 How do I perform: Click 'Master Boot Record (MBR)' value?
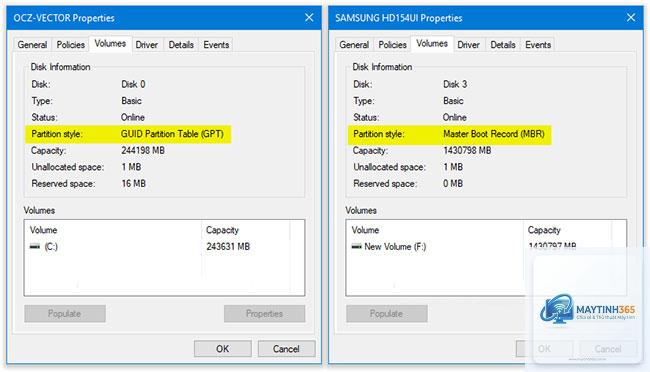click(494, 134)
